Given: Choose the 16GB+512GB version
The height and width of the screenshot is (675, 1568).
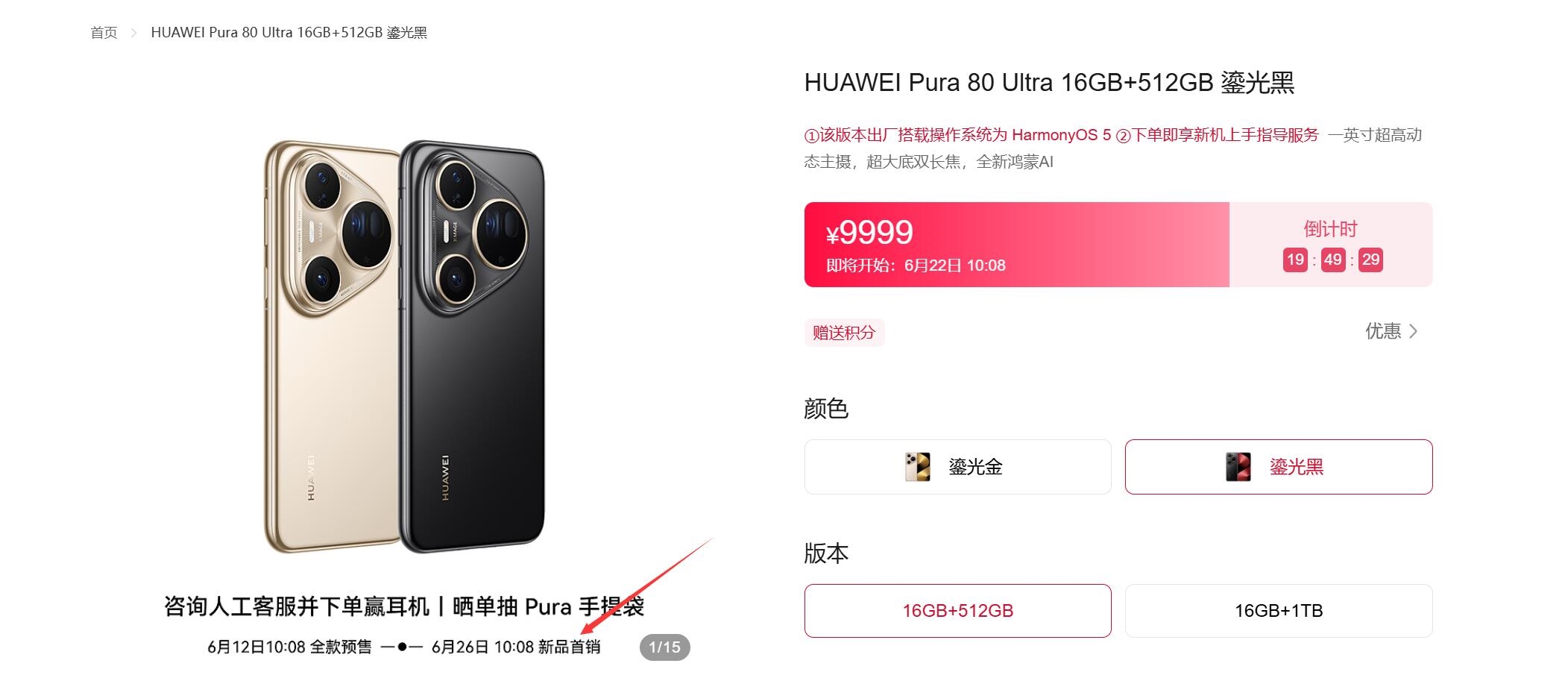Looking at the screenshot, I should pyautogui.click(x=957, y=611).
